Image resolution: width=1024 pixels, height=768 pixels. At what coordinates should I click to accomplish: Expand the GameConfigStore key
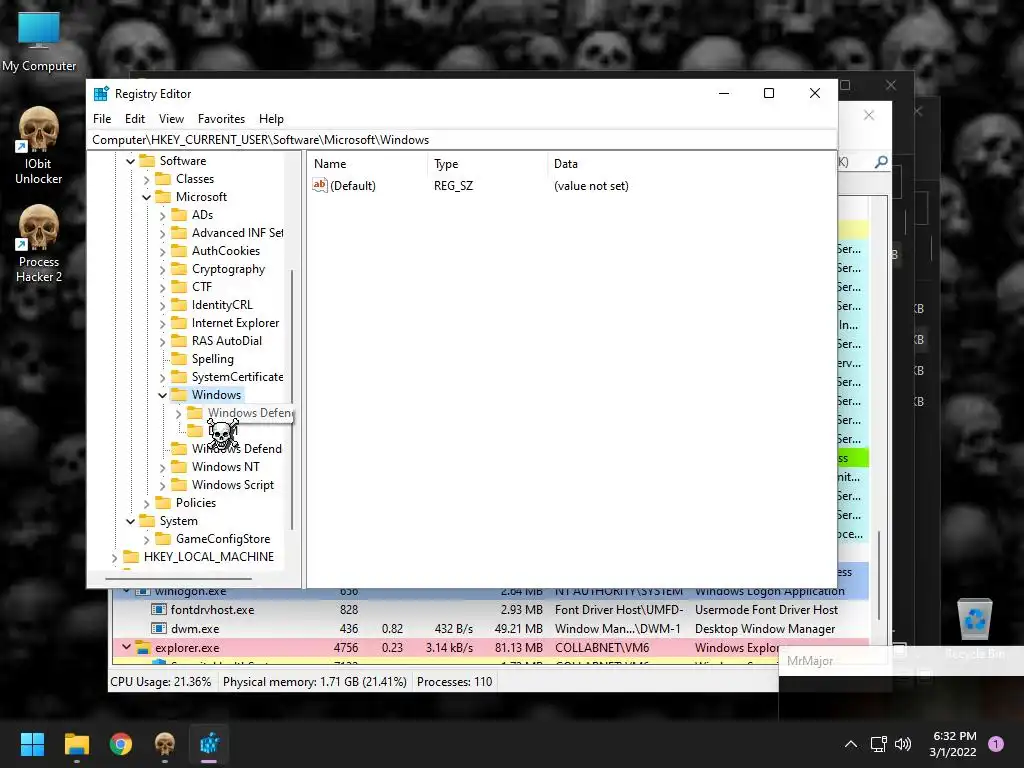click(x=146, y=539)
